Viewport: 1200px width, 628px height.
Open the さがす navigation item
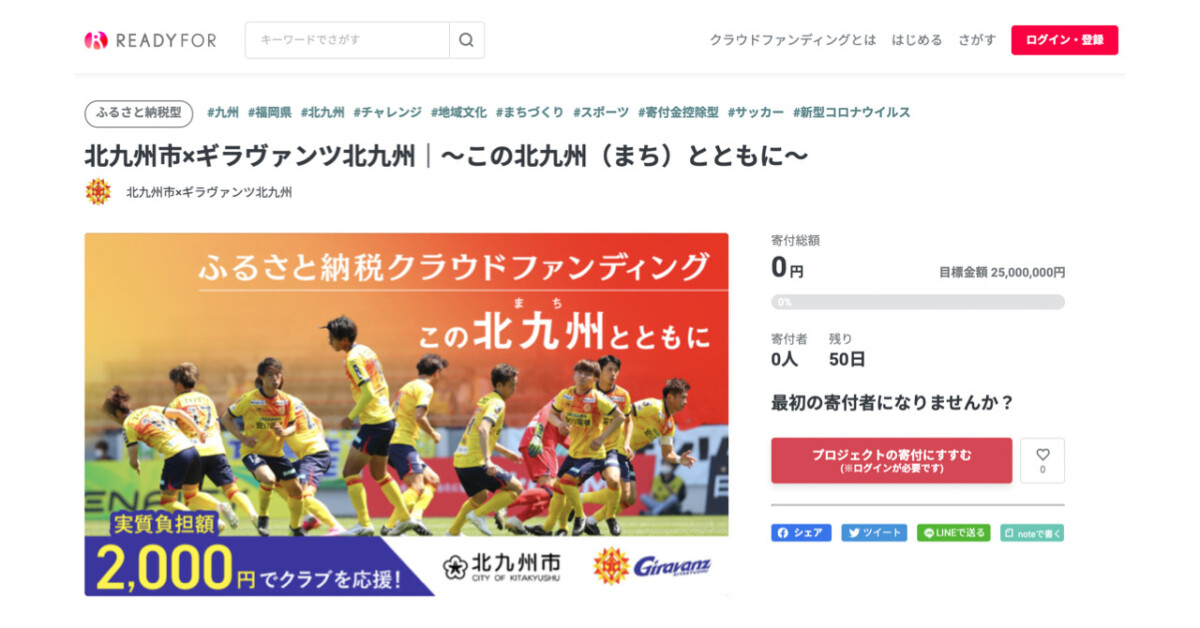[977, 40]
